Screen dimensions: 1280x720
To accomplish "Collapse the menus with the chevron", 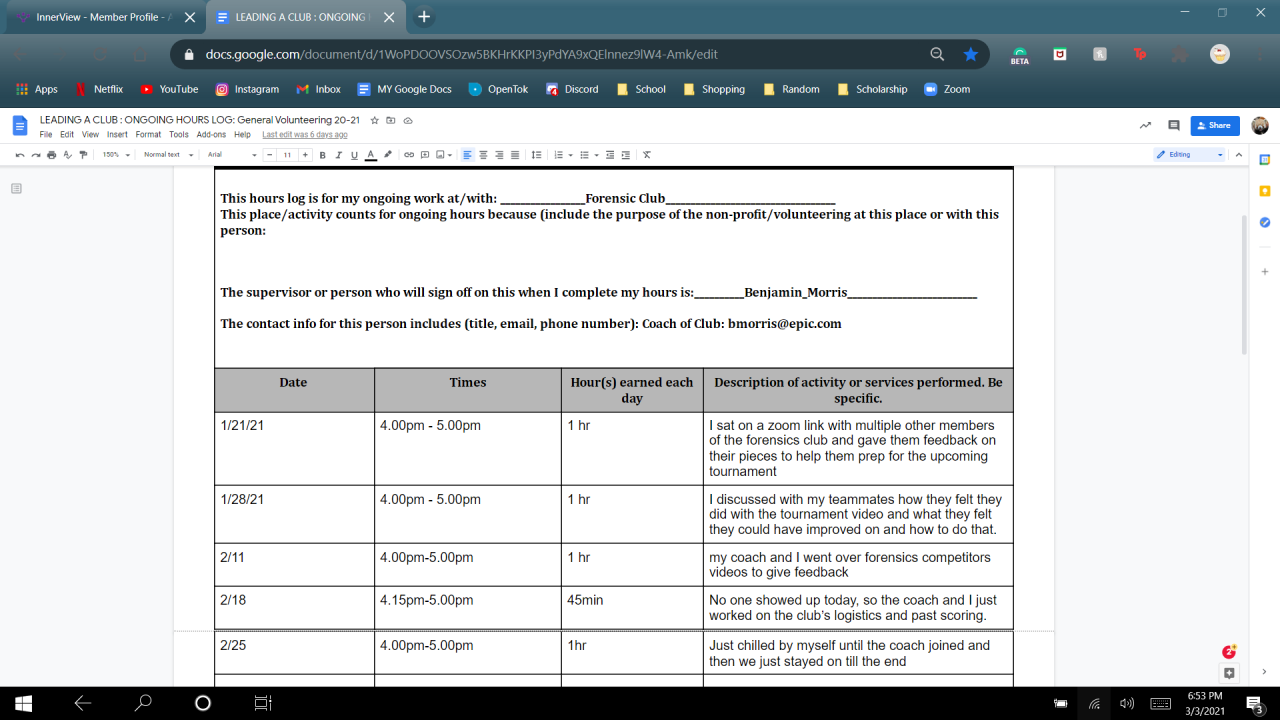I will 1239,155.
